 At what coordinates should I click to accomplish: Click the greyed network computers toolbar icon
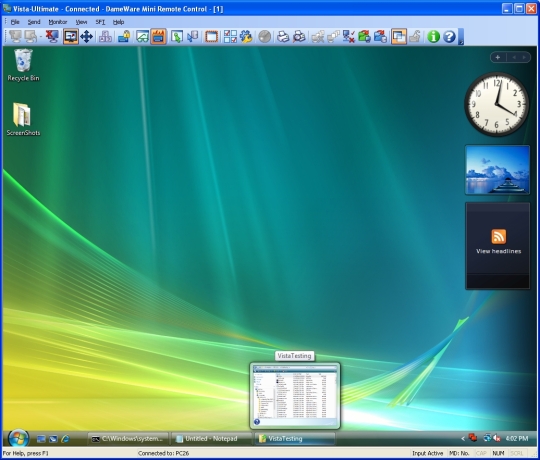point(318,36)
